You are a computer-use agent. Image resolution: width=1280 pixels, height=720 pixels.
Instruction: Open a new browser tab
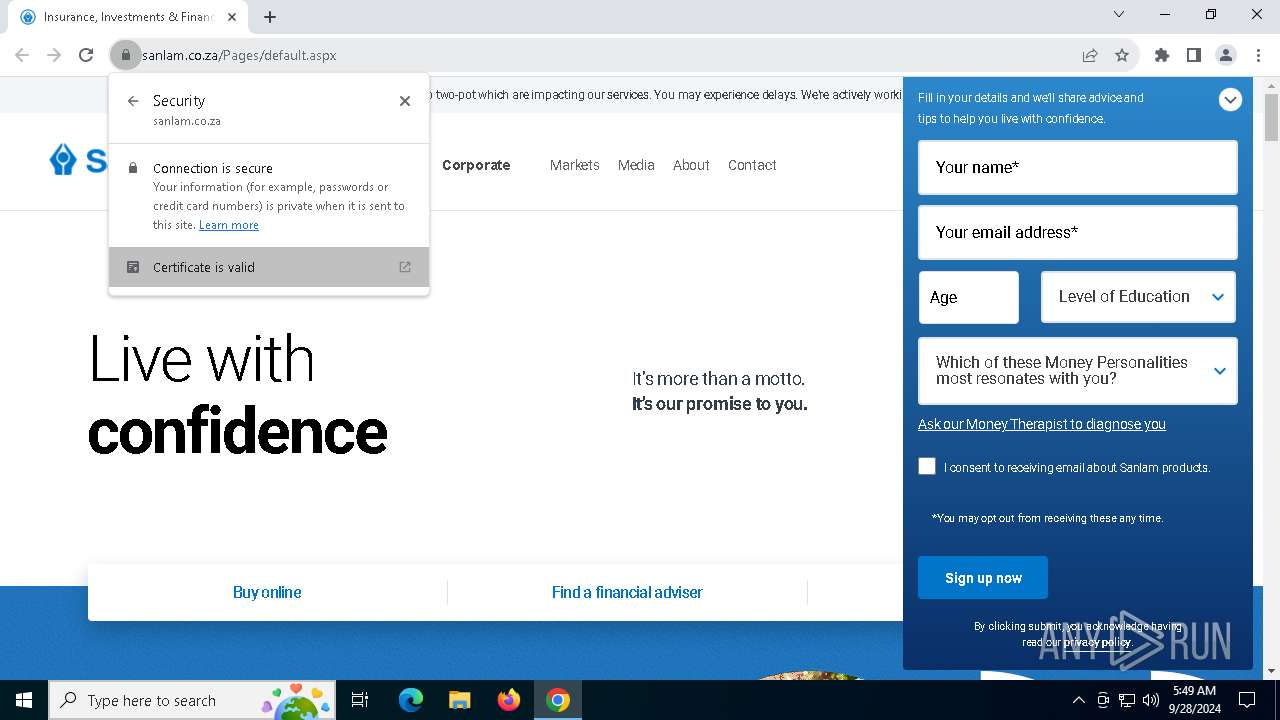(270, 16)
